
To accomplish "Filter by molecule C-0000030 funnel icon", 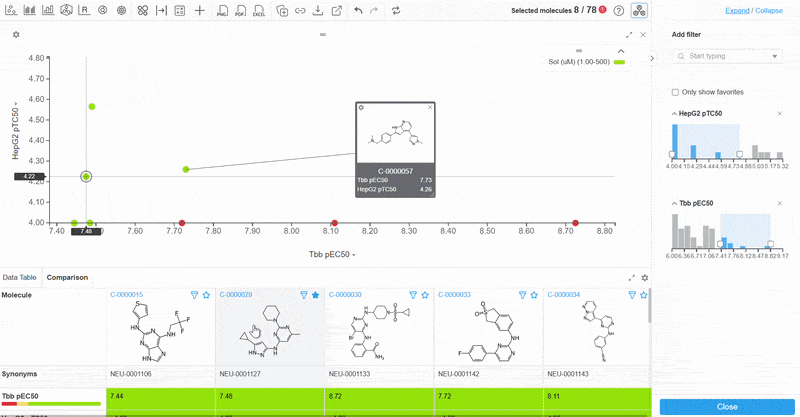I will 413,295.
